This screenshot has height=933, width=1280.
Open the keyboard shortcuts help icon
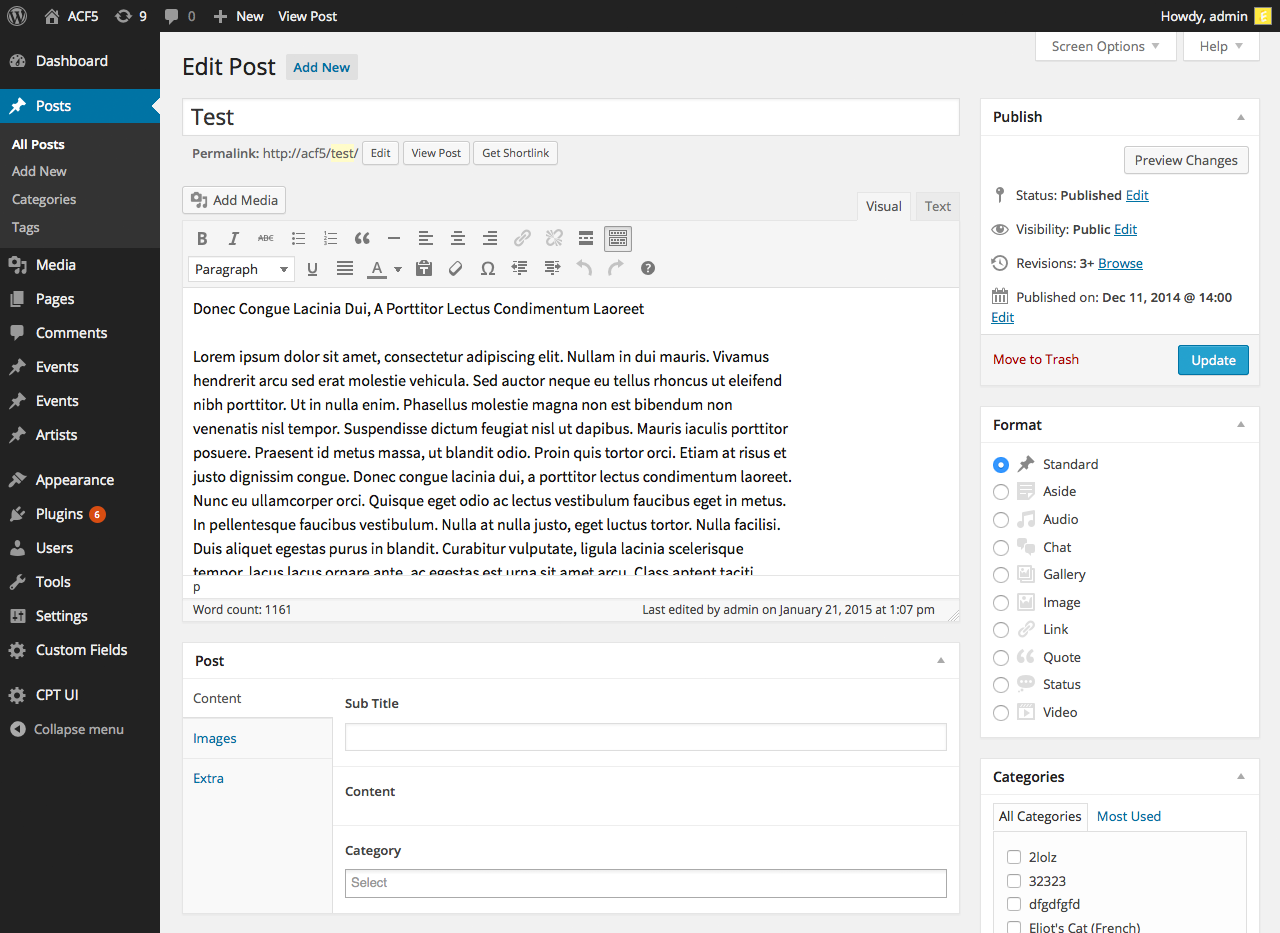pyautogui.click(x=648, y=268)
